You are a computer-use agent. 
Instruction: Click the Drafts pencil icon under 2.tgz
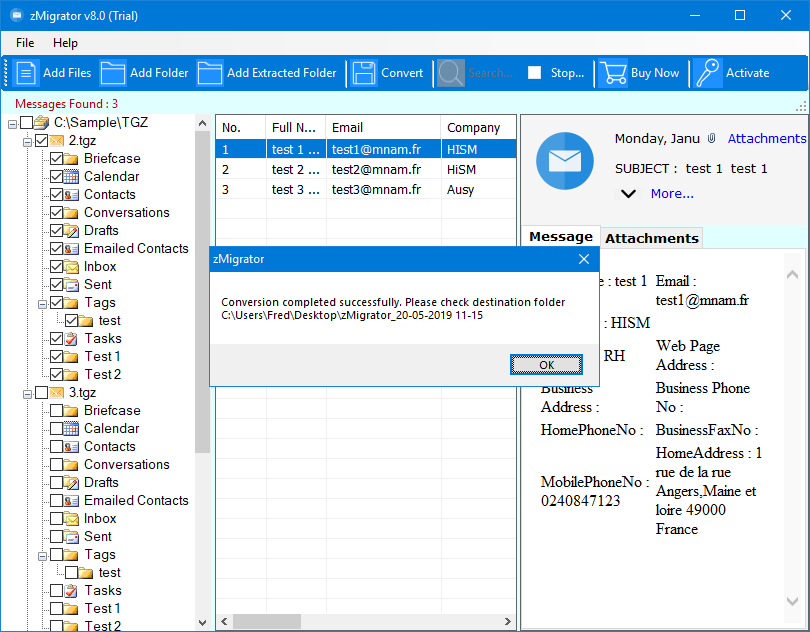click(x=71, y=230)
